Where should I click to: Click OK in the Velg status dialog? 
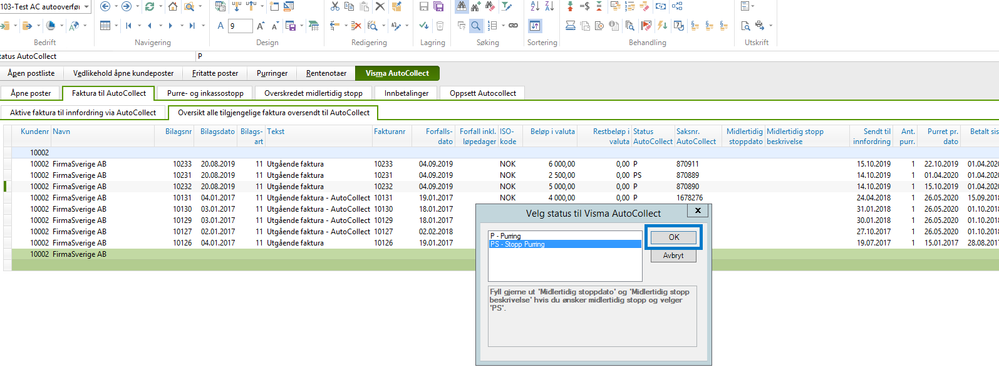673,237
